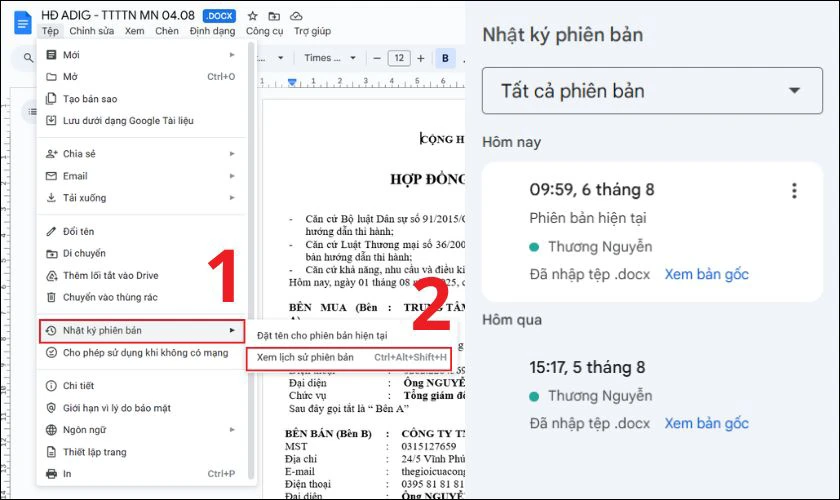Expand the Email submenu

(x=141, y=176)
